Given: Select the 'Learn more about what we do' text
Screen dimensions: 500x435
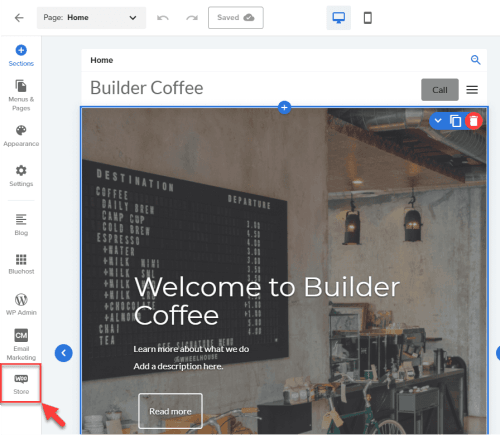Looking at the screenshot, I should 191,349.
